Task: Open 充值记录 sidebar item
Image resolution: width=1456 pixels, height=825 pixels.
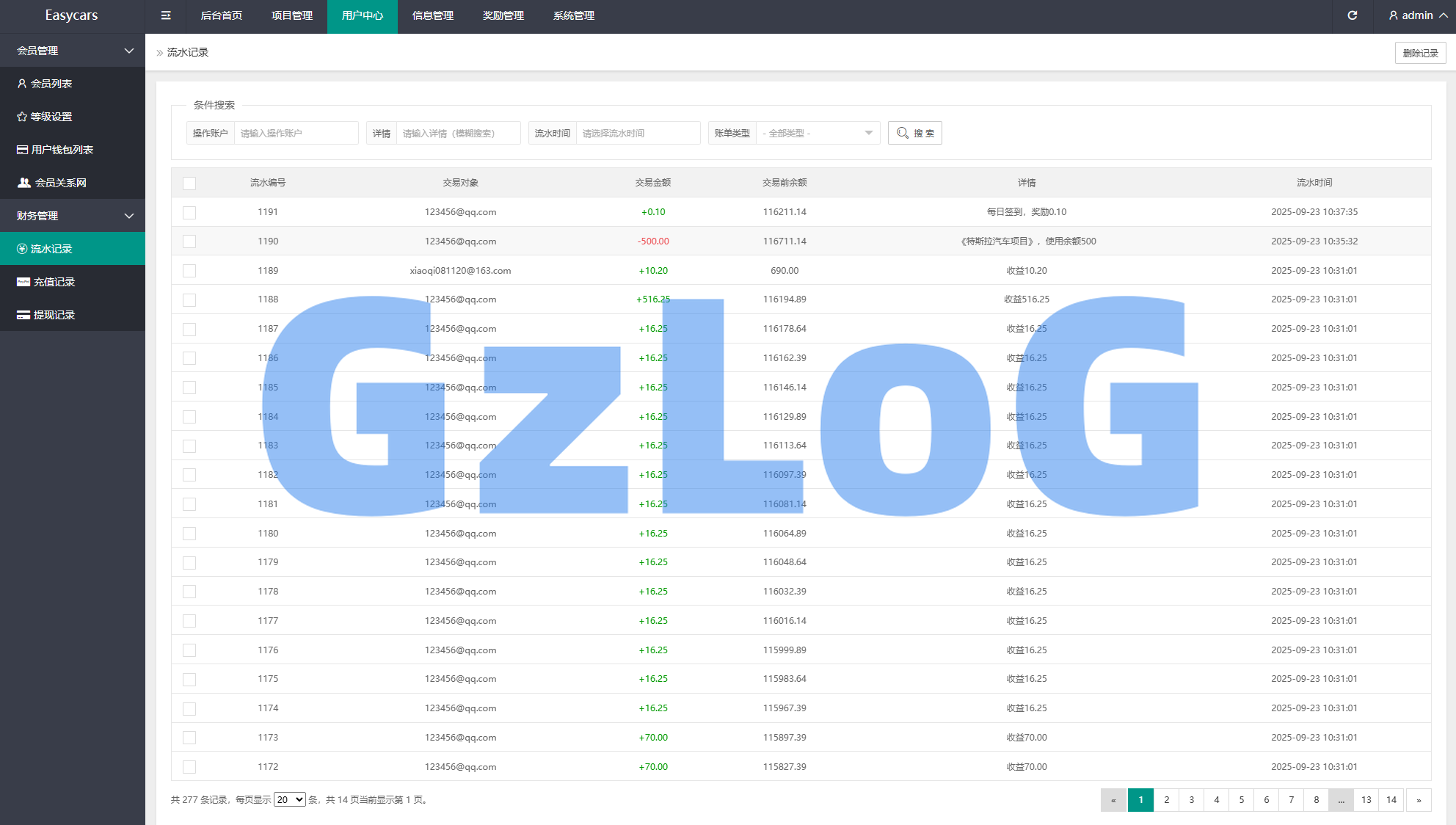Action: pyautogui.click(x=54, y=282)
